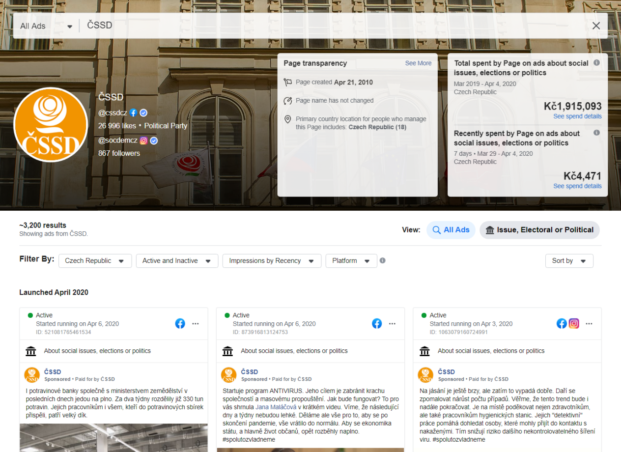The image size is (621, 452).
Task: Click ČSSD avatar on the potravinové banky ad
Action: (x=32, y=375)
